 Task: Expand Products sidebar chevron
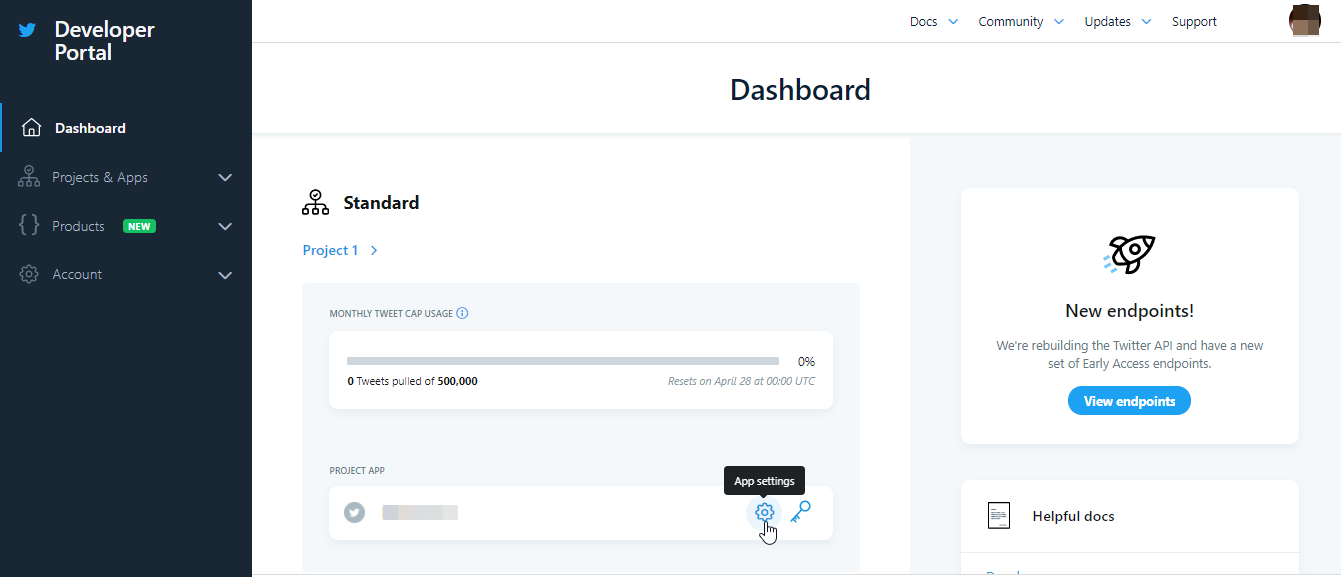click(x=225, y=227)
